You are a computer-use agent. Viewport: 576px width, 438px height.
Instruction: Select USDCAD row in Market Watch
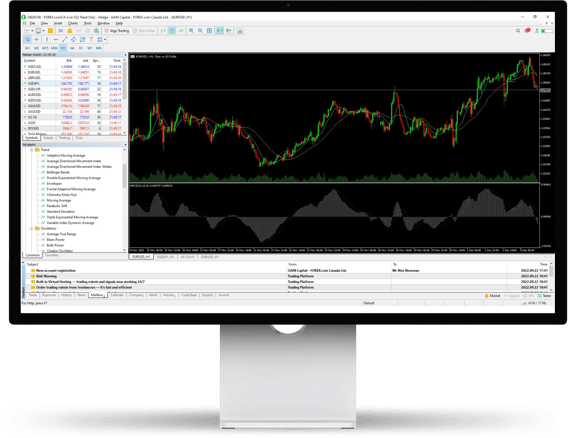click(x=73, y=67)
